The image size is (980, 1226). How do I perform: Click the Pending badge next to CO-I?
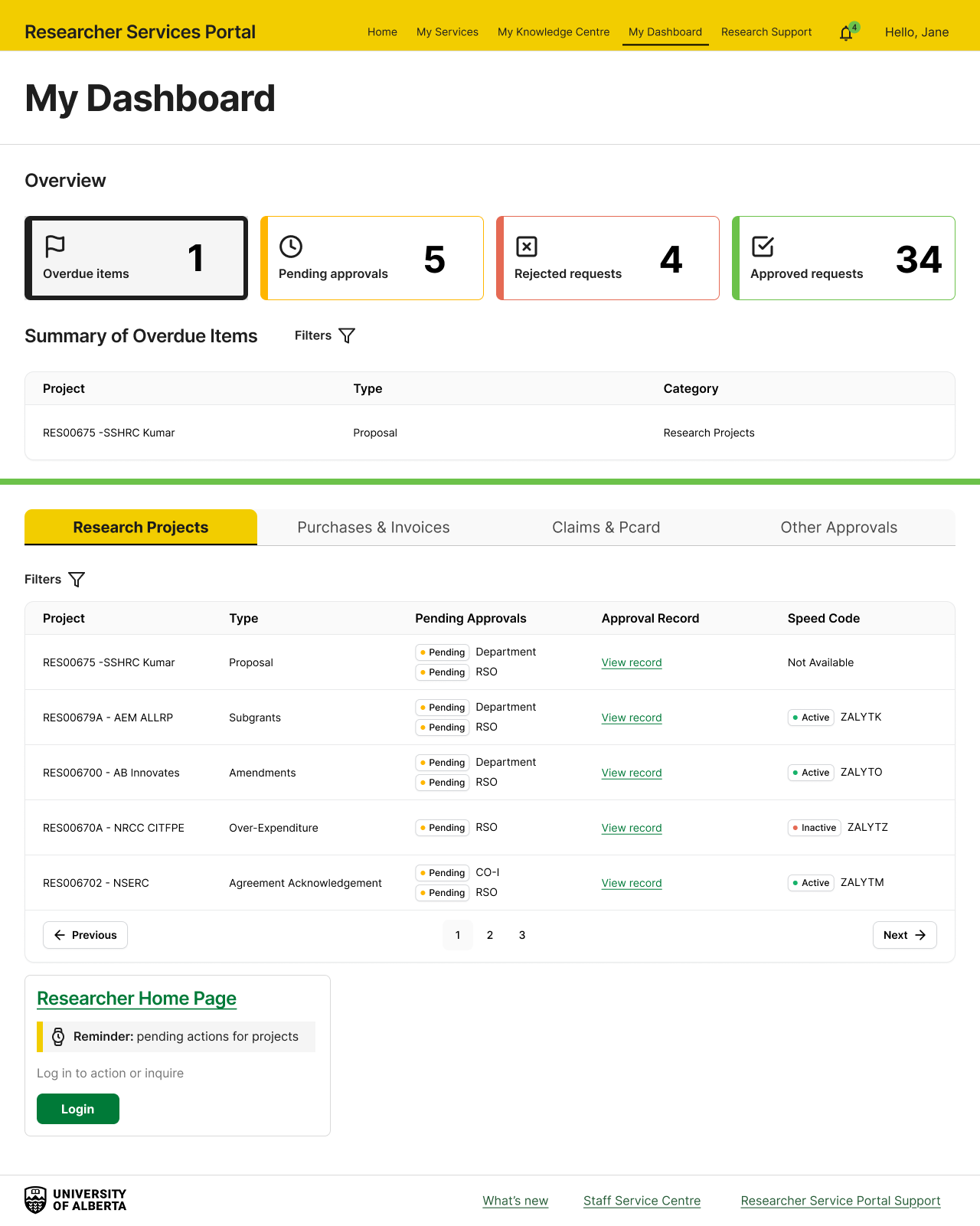tap(443, 873)
